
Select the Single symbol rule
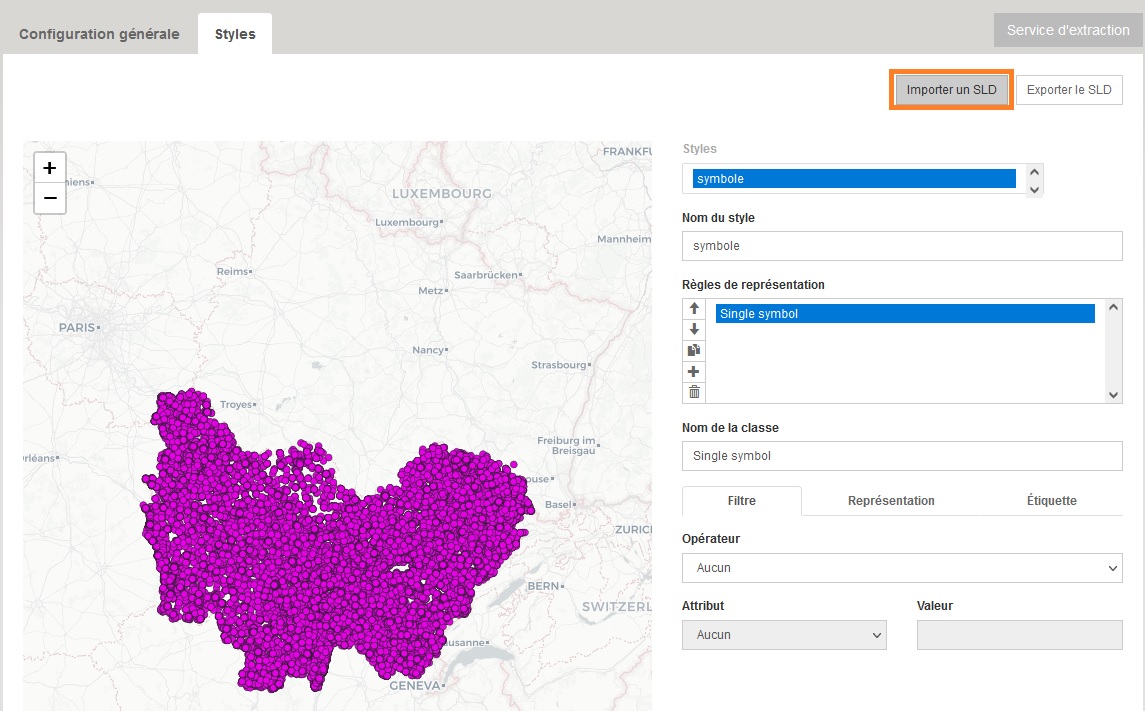click(905, 314)
